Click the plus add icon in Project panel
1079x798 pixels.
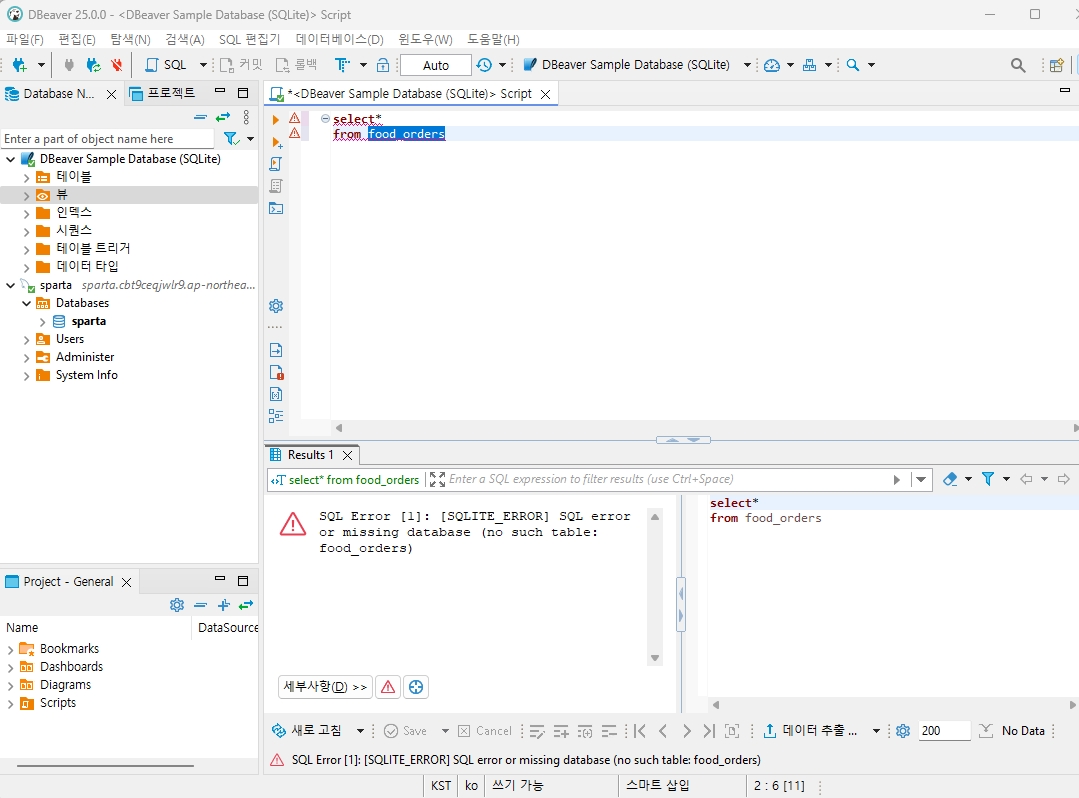pyautogui.click(x=224, y=605)
